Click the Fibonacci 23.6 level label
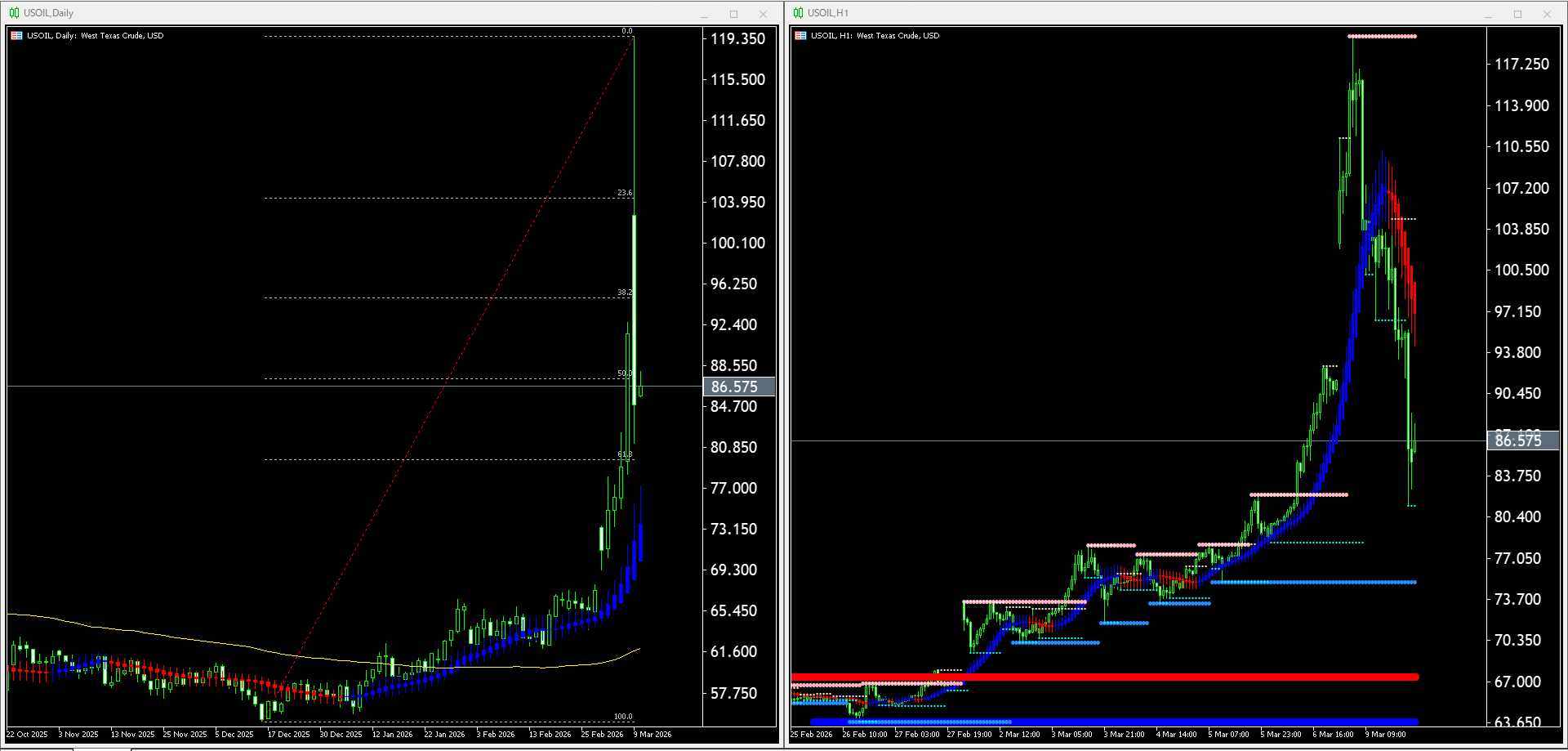The image size is (1568, 751). pyautogui.click(x=625, y=193)
